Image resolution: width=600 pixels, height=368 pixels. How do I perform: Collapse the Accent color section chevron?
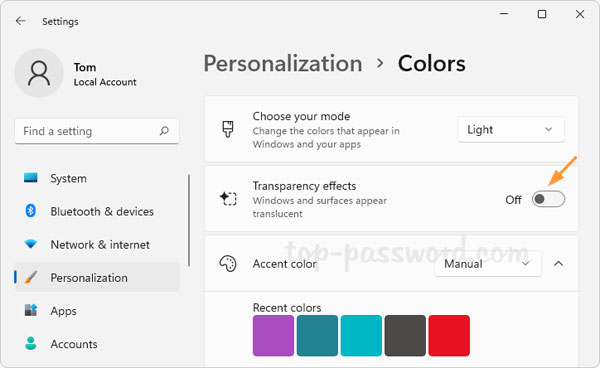(x=559, y=264)
